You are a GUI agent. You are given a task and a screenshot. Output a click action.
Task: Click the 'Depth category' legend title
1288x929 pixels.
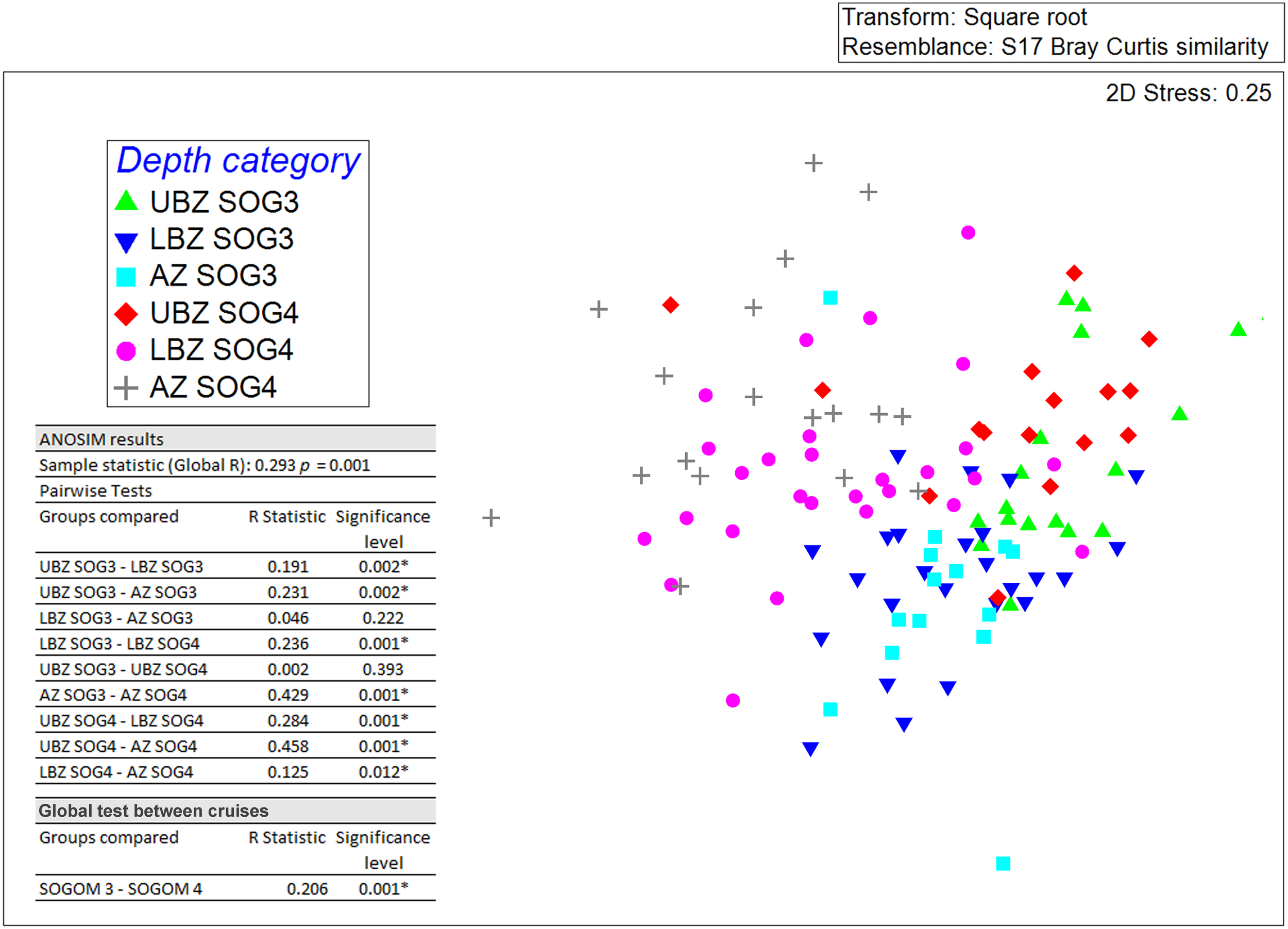tap(238, 161)
